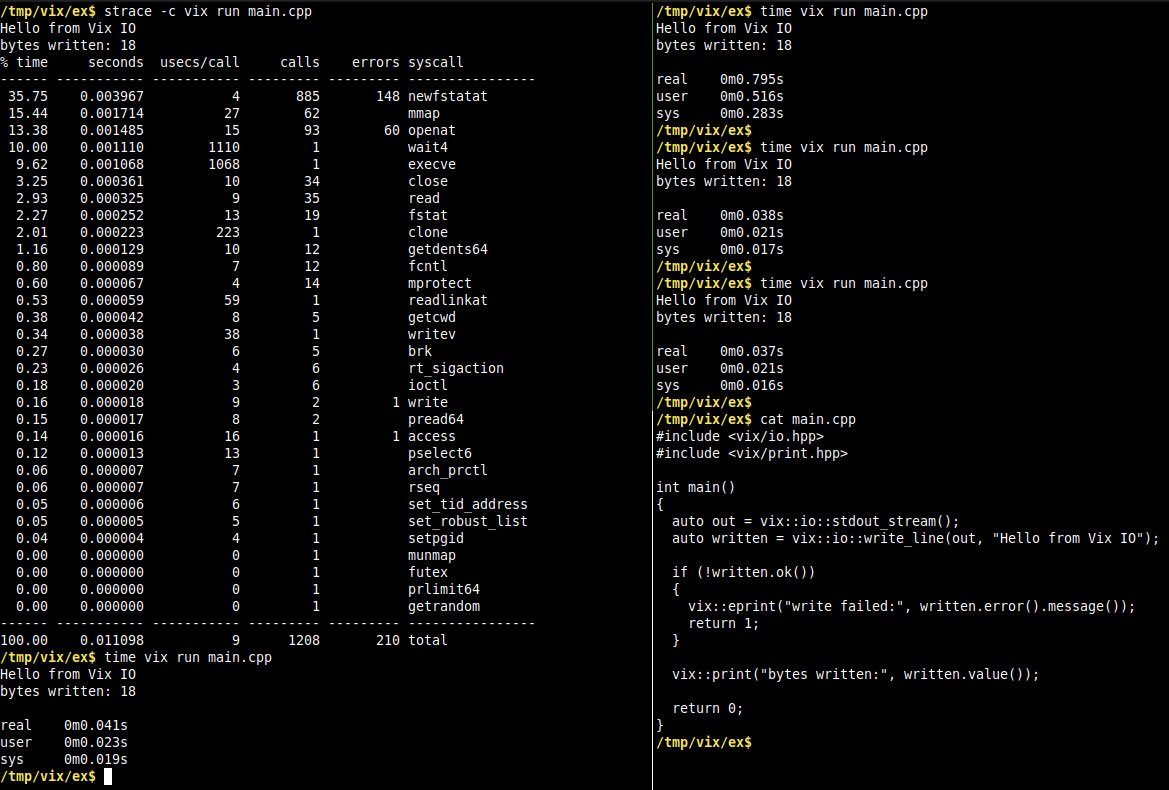Screen dimensions: 1169x790
Task: Click the 'write_line' code line
Action: [x=916, y=538]
